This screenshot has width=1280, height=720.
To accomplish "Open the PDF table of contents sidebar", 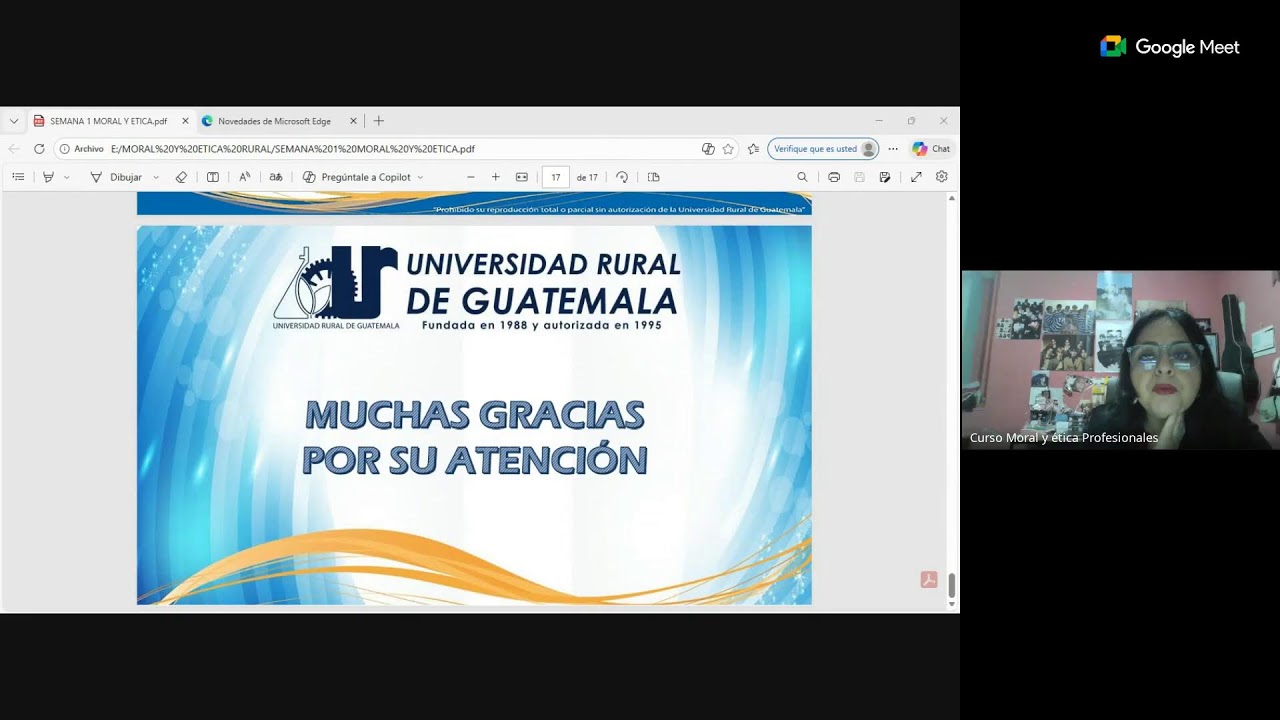I will (18, 177).
